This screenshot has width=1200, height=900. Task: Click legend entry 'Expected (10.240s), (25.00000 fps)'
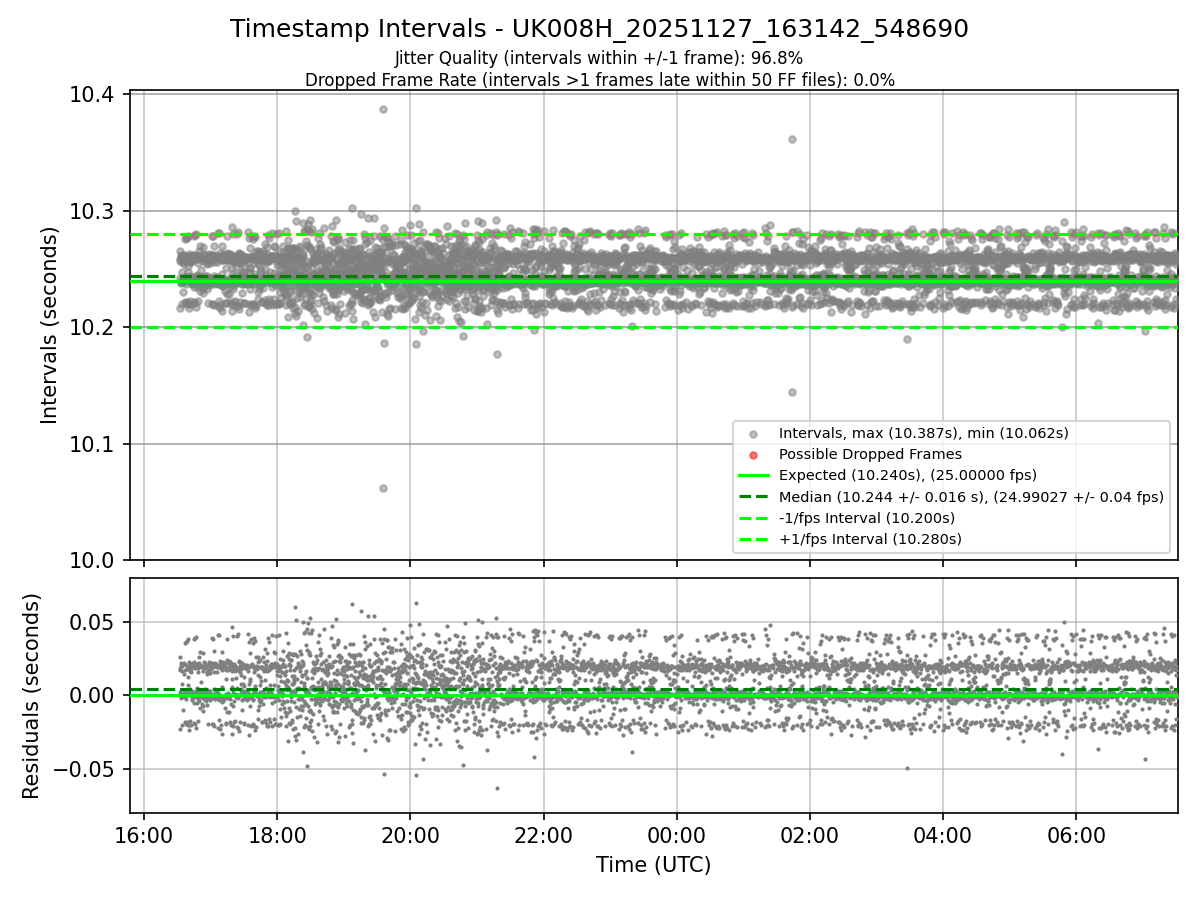click(907, 475)
